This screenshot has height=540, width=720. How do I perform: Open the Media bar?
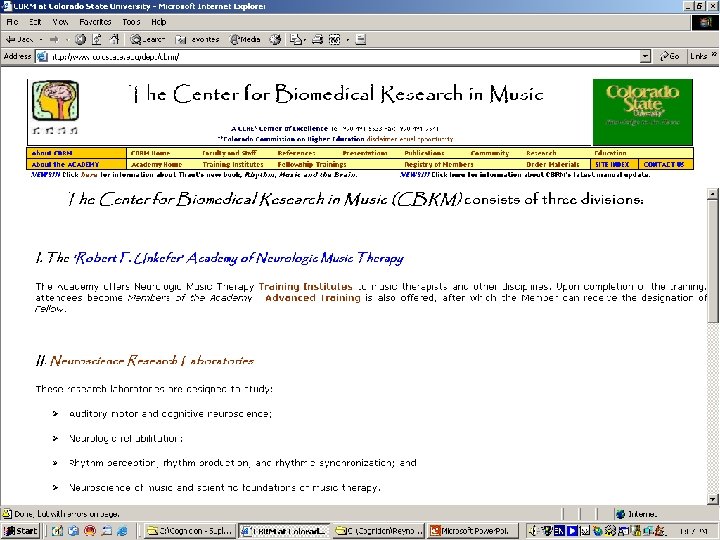tap(245, 39)
